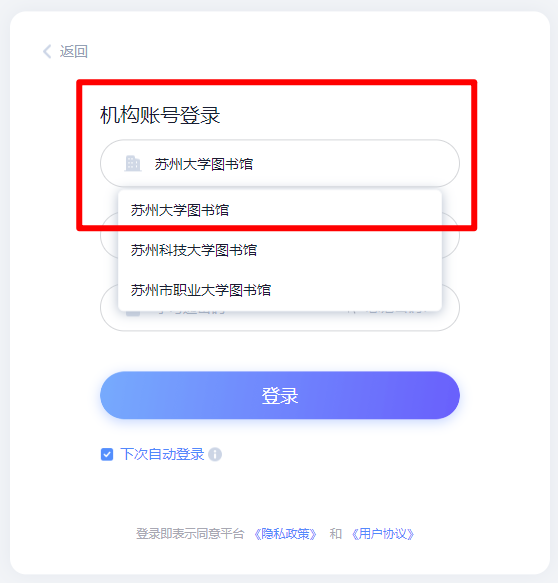Open the 《用户协议》 user agreement link

pos(383,534)
